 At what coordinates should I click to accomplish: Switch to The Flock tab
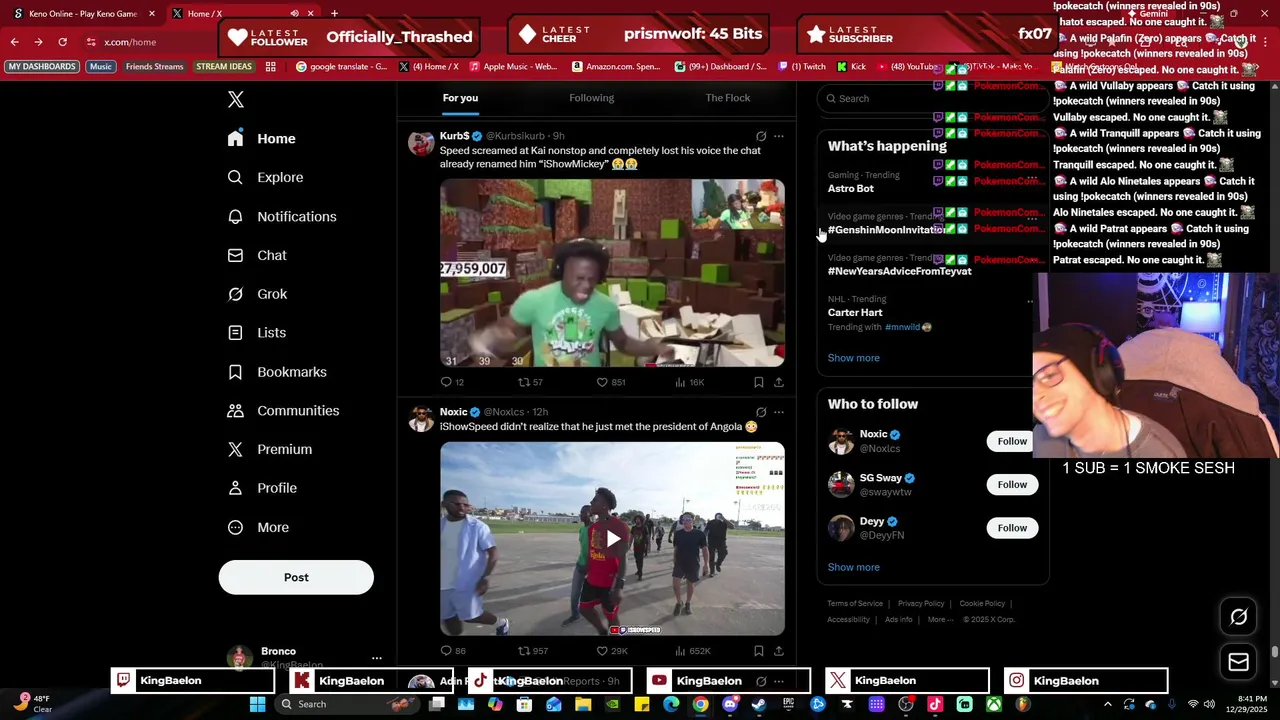[728, 98]
